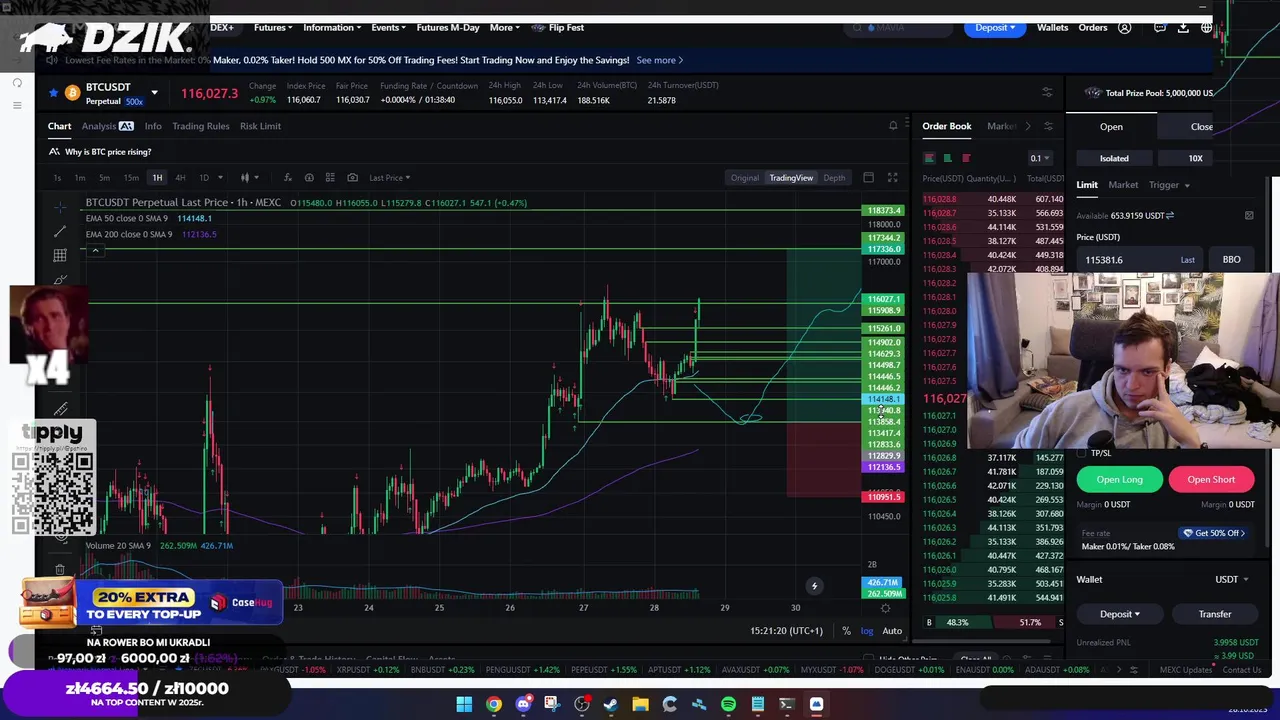Click the Get 50% Off link
Image resolution: width=1280 pixels, height=720 pixels.
click(1214, 533)
